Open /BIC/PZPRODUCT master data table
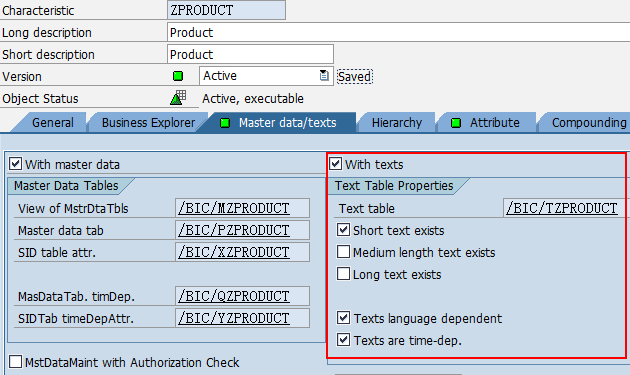 [234, 230]
